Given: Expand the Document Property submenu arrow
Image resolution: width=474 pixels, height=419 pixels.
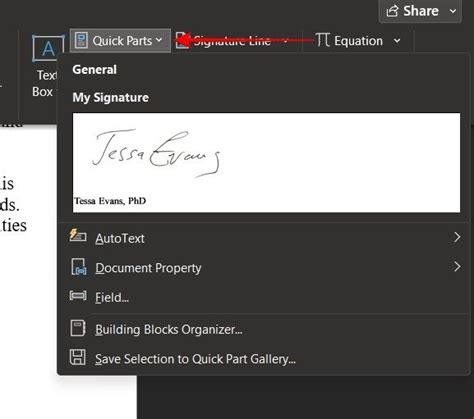Looking at the screenshot, I should (x=457, y=267).
